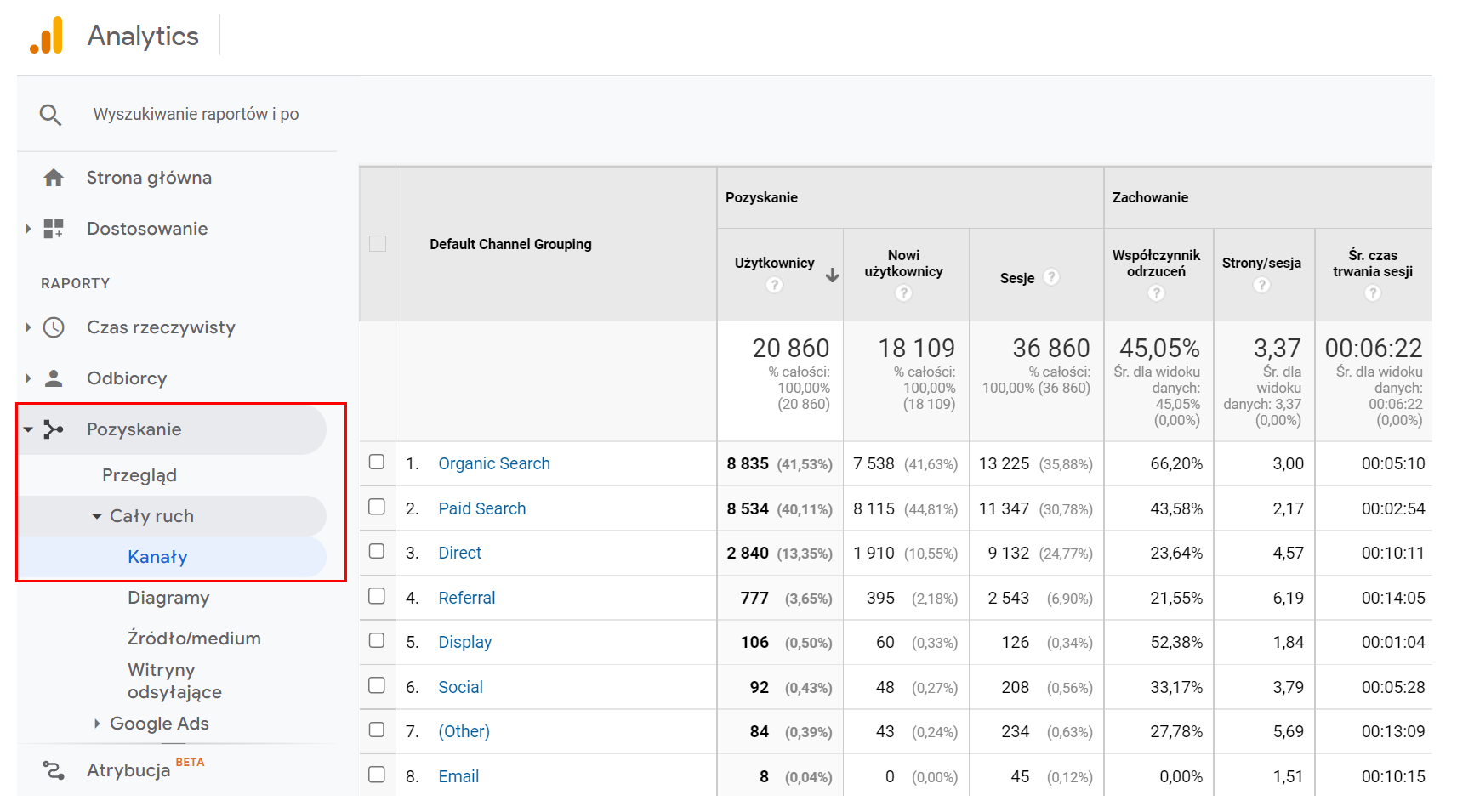Open help tooltip for Użytkownicy column
This screenshot has width=1457, height=812.
coord(774,286)
